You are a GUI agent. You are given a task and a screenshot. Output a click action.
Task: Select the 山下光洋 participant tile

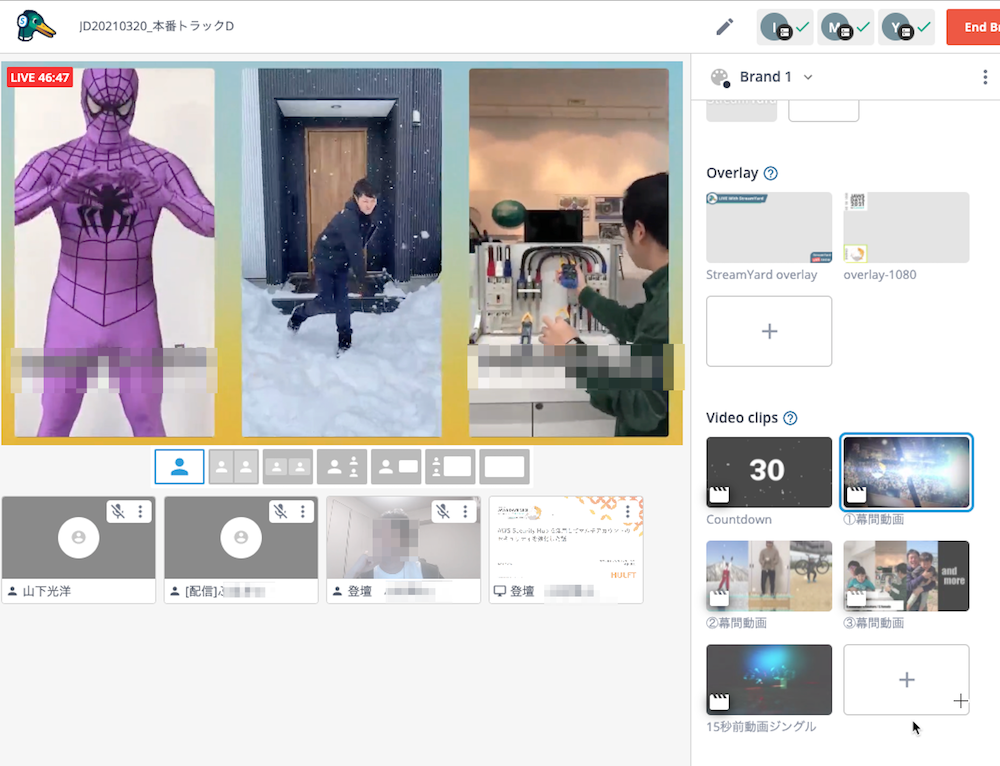pyautogui.click(x=78, y=550)
